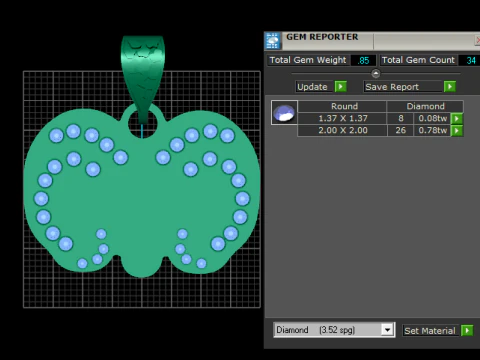Click the Save Report button
Viewport: 480px width, 360px height.
pos(403,87)
